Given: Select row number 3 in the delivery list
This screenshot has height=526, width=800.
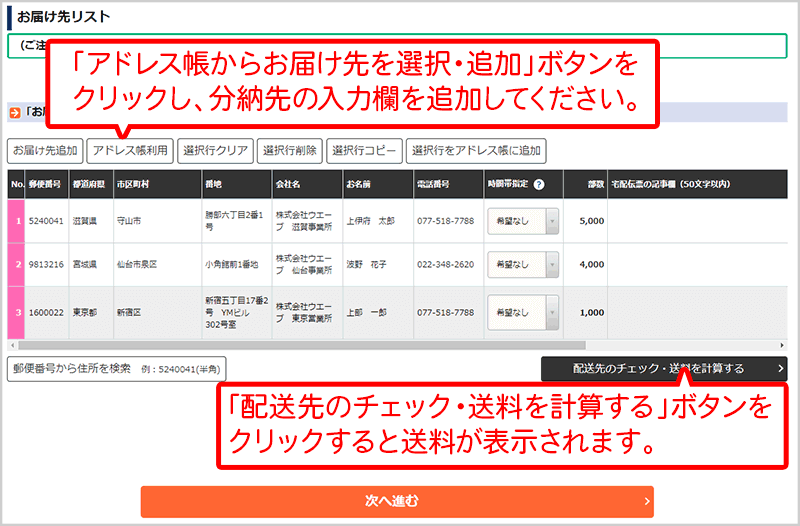Looking at the screenshot, I should (x=17, y=312).
